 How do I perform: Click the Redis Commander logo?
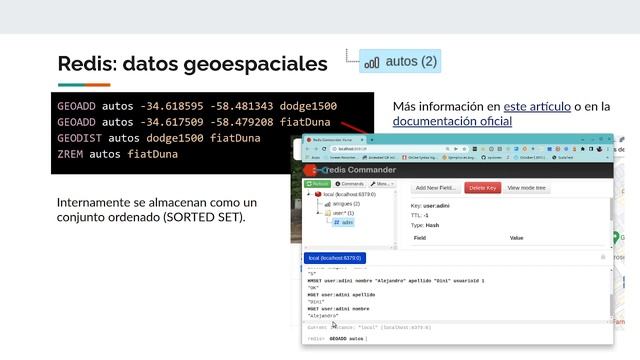point(351,170)
